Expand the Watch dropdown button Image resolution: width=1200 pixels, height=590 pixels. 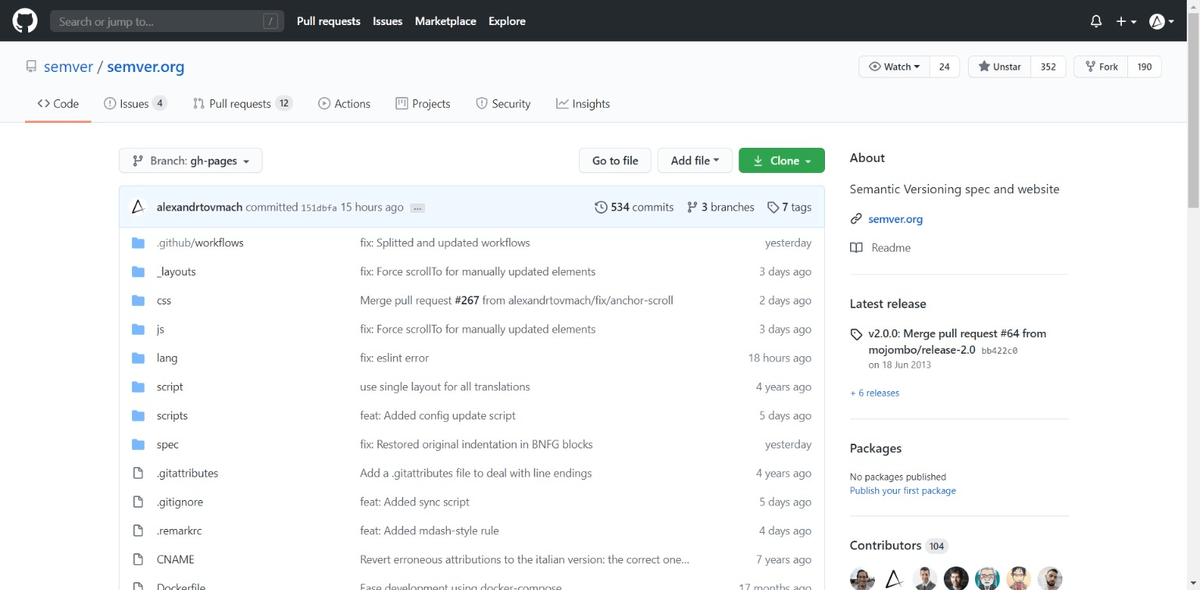[894, 67]
